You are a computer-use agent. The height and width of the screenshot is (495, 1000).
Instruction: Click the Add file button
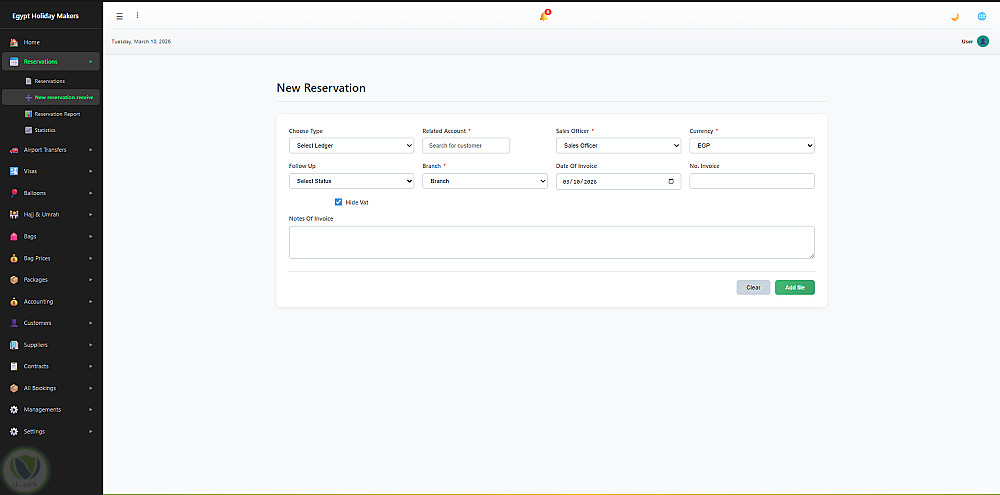(795, 288)
